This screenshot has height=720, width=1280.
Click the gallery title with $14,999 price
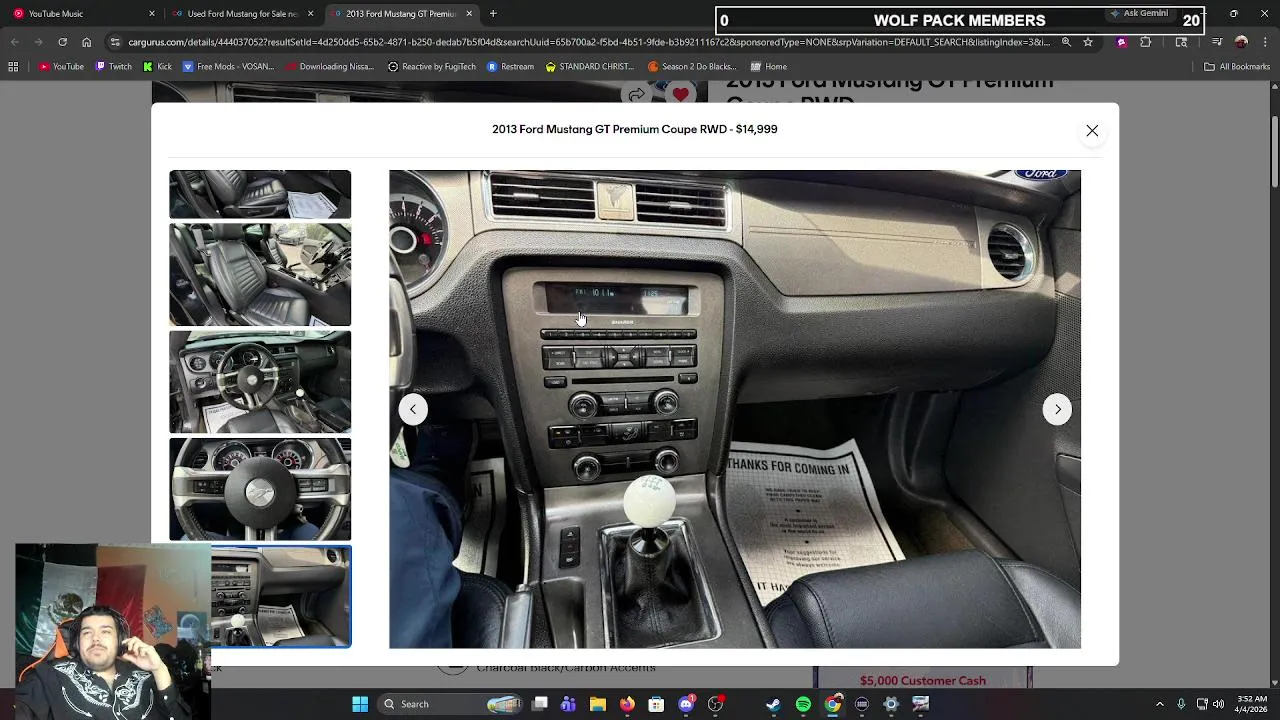click(634, 129)
